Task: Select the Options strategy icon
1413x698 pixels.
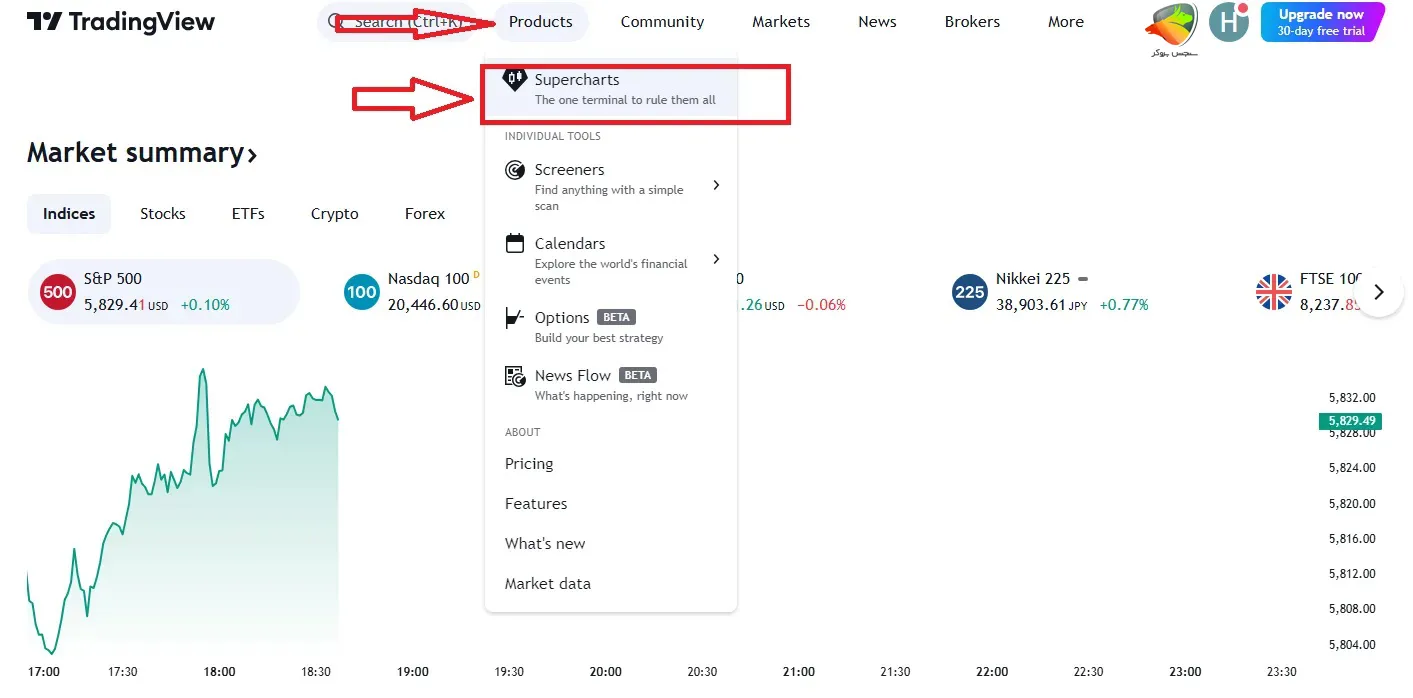Action: click(x=515, y=318)
